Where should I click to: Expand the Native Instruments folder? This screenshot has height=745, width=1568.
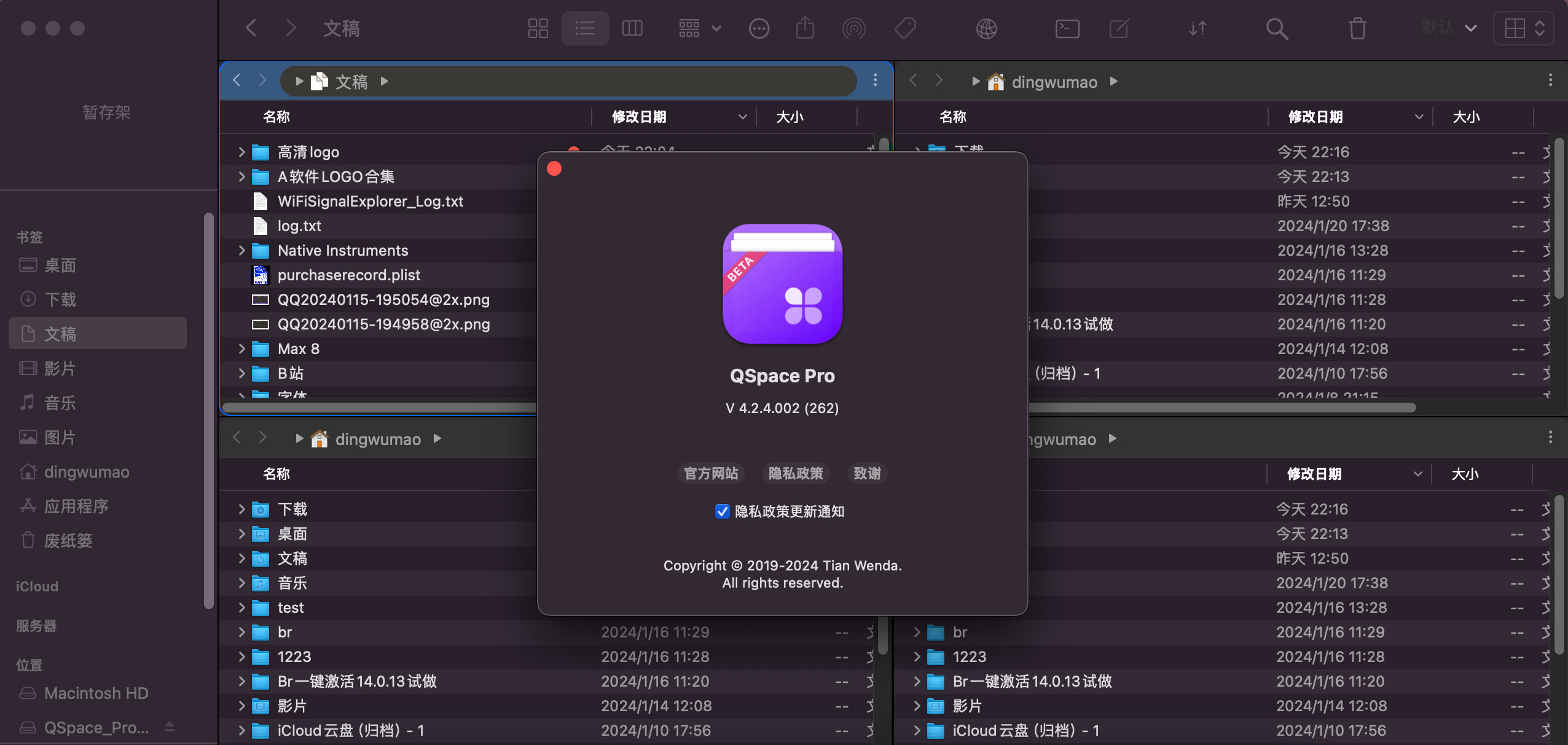point(241,250)
